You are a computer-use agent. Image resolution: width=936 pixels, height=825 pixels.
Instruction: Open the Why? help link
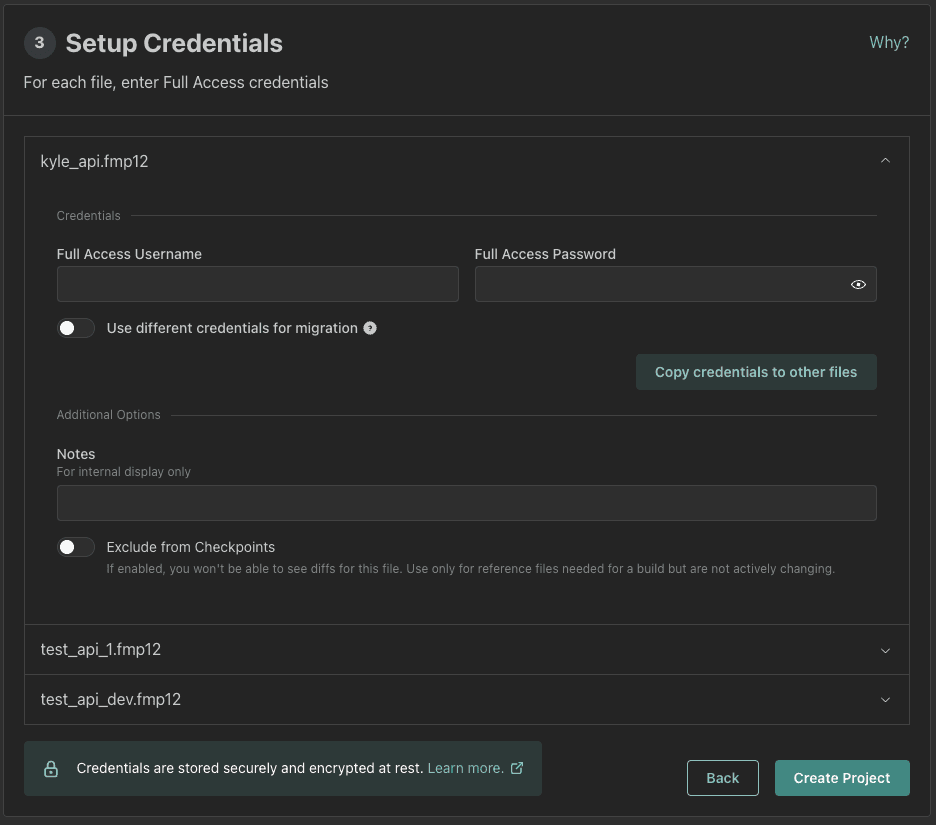(889, 42)
